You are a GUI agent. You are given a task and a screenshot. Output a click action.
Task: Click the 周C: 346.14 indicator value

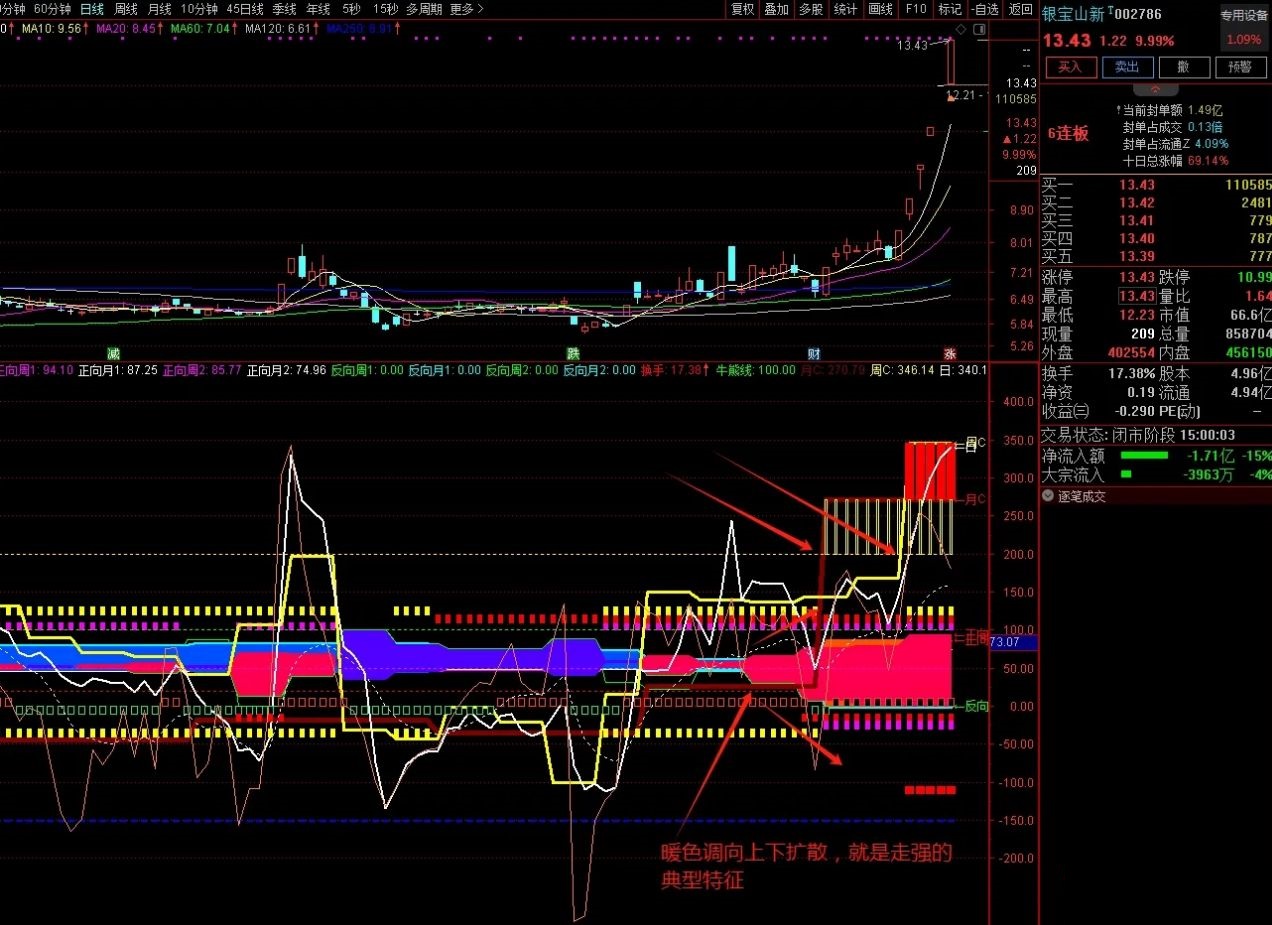point(902,370)
